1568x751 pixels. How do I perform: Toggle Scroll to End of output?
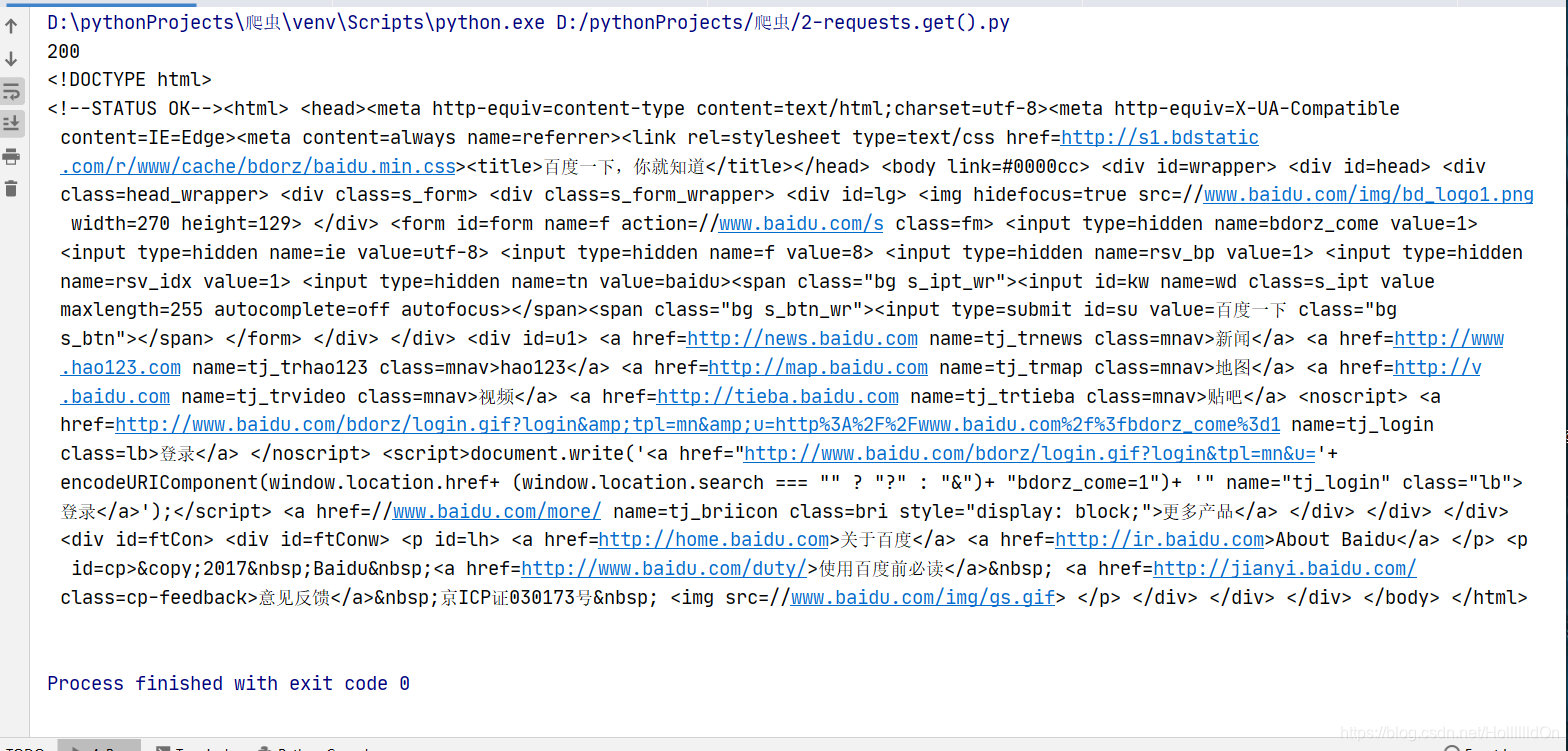click(12, 123)
